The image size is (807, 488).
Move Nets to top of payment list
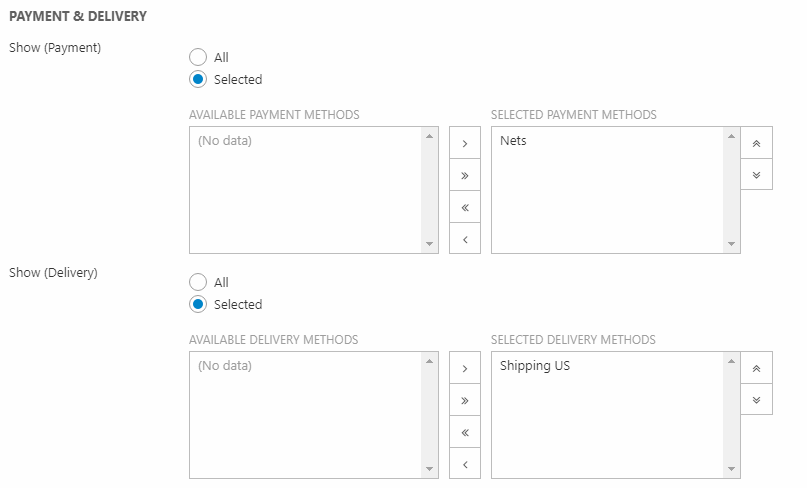coord(756,143)
